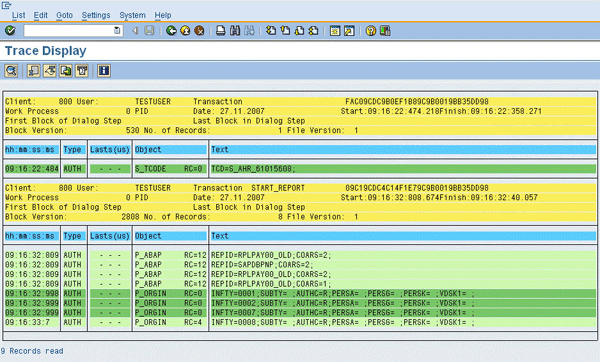The height and width of the screenshot is (362, 600).
Task: Click the second block's 'Type' column header
Action: click(x=74, y=236)
